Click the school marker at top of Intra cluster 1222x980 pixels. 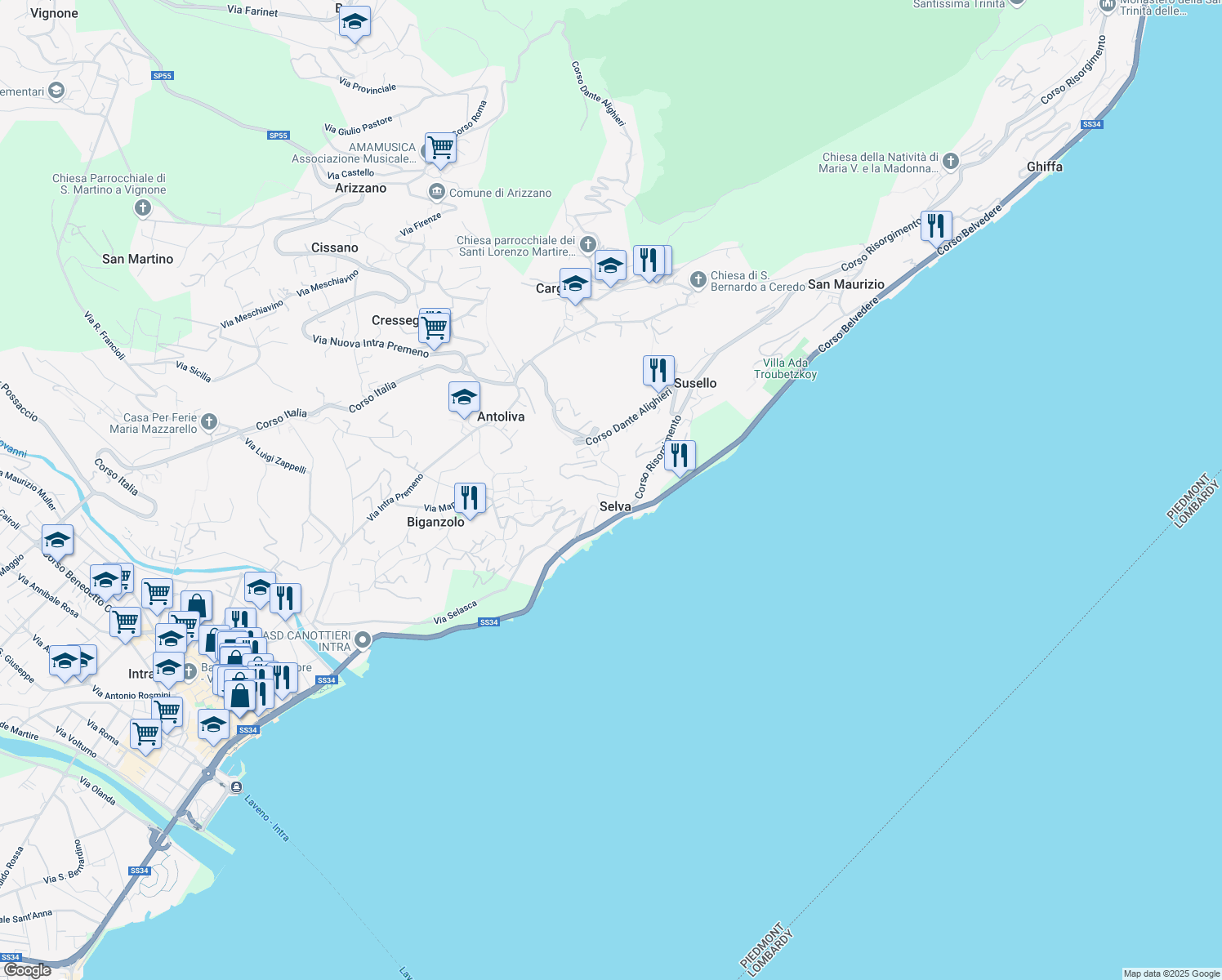coord(260,589)
